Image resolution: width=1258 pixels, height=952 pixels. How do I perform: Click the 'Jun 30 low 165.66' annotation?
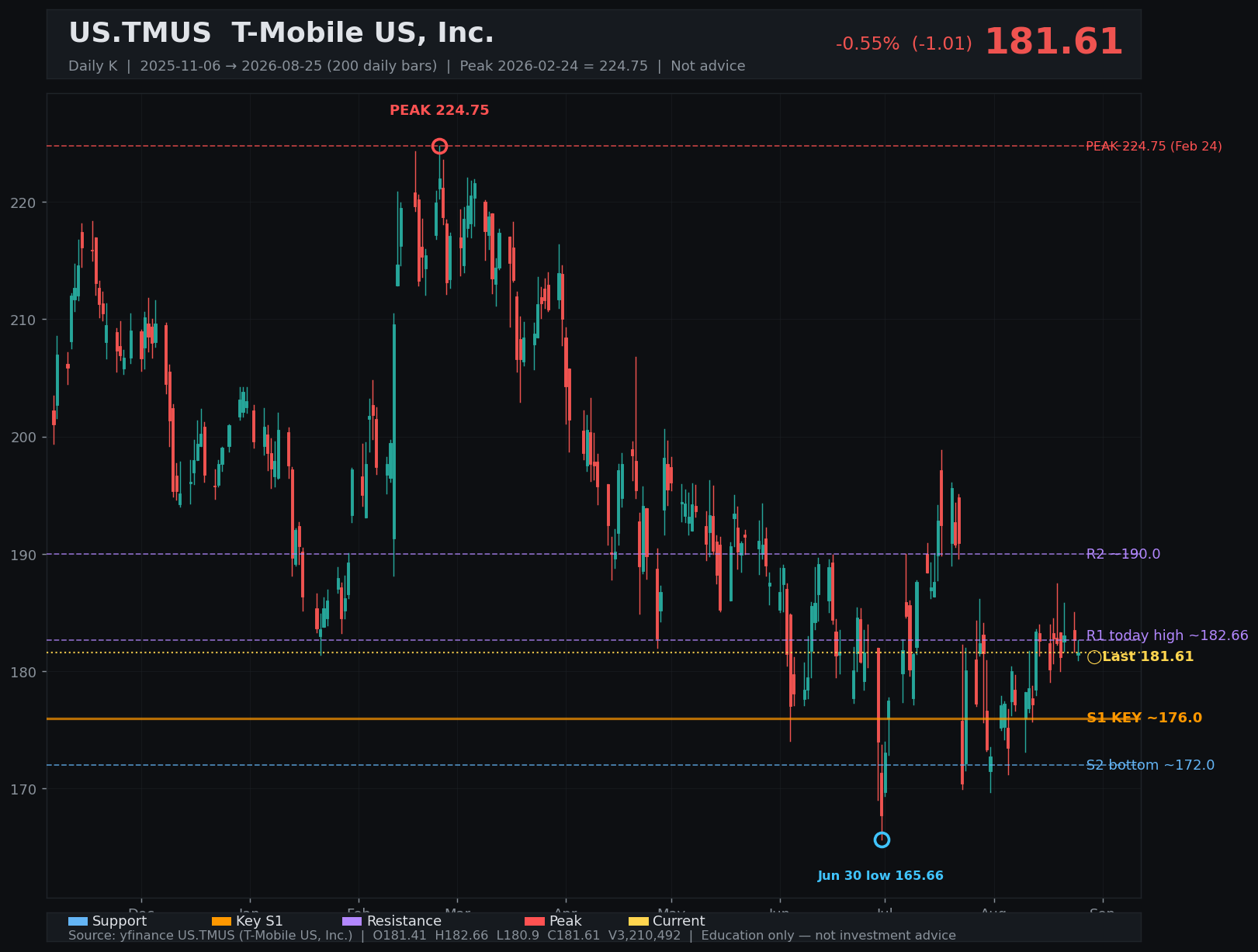tap(881, 876)
